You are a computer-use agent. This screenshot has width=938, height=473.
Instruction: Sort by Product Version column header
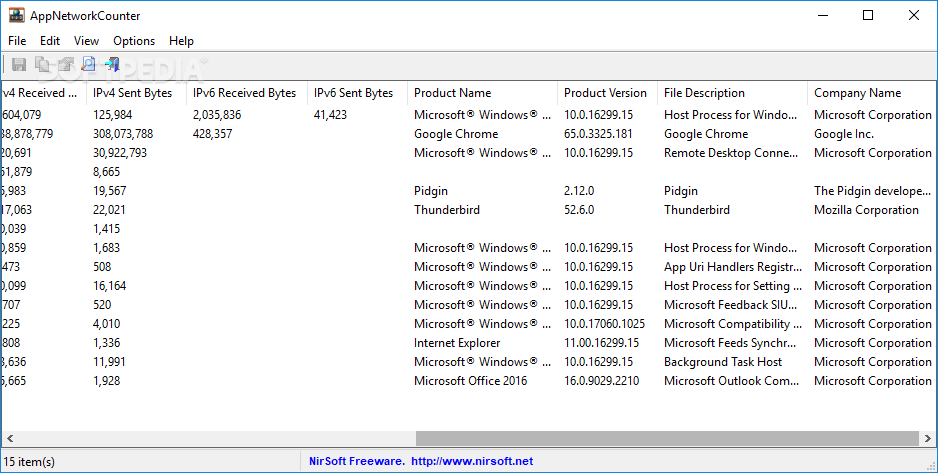point(607,93)
